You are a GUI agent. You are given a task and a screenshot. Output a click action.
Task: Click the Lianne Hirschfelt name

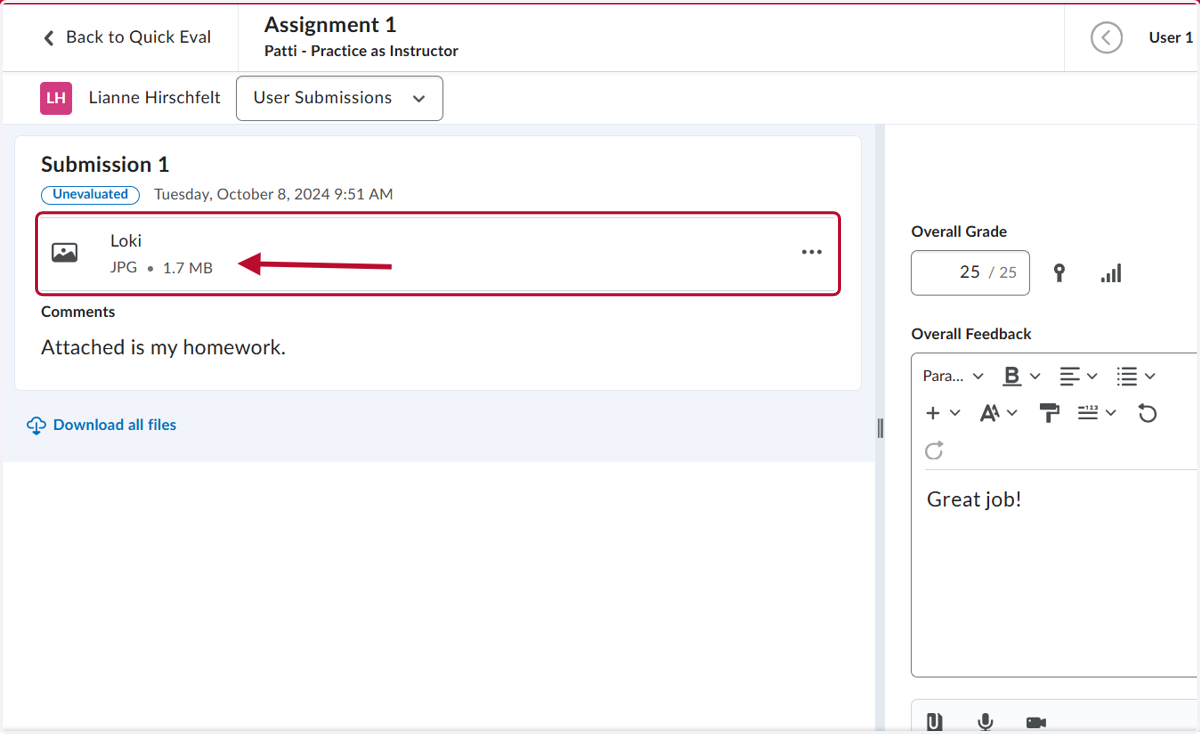154,98
